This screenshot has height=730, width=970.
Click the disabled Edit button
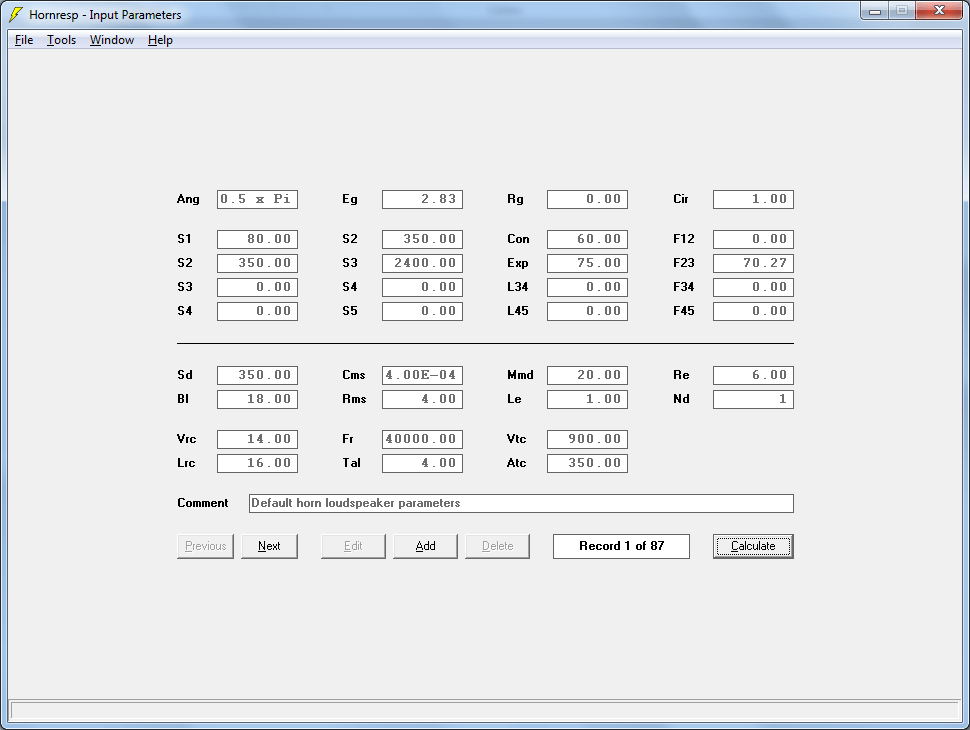coord(353,546)
